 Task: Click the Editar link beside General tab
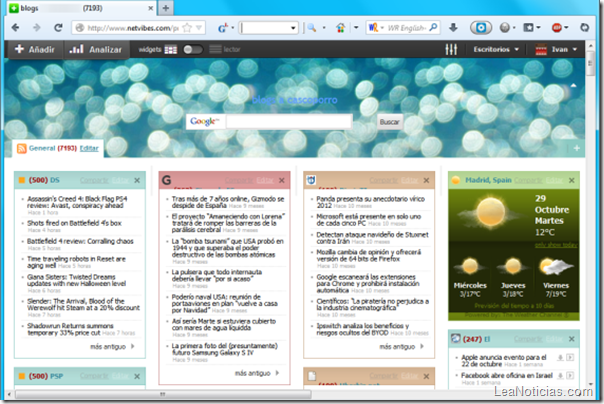click(90, 148)
